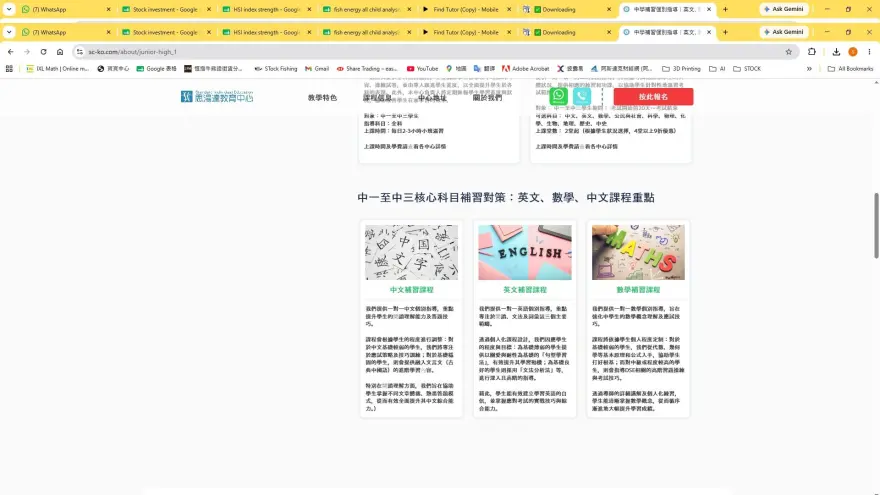
Task: Click the ENGLISH course thumbnail
Action: coord(525,253)
